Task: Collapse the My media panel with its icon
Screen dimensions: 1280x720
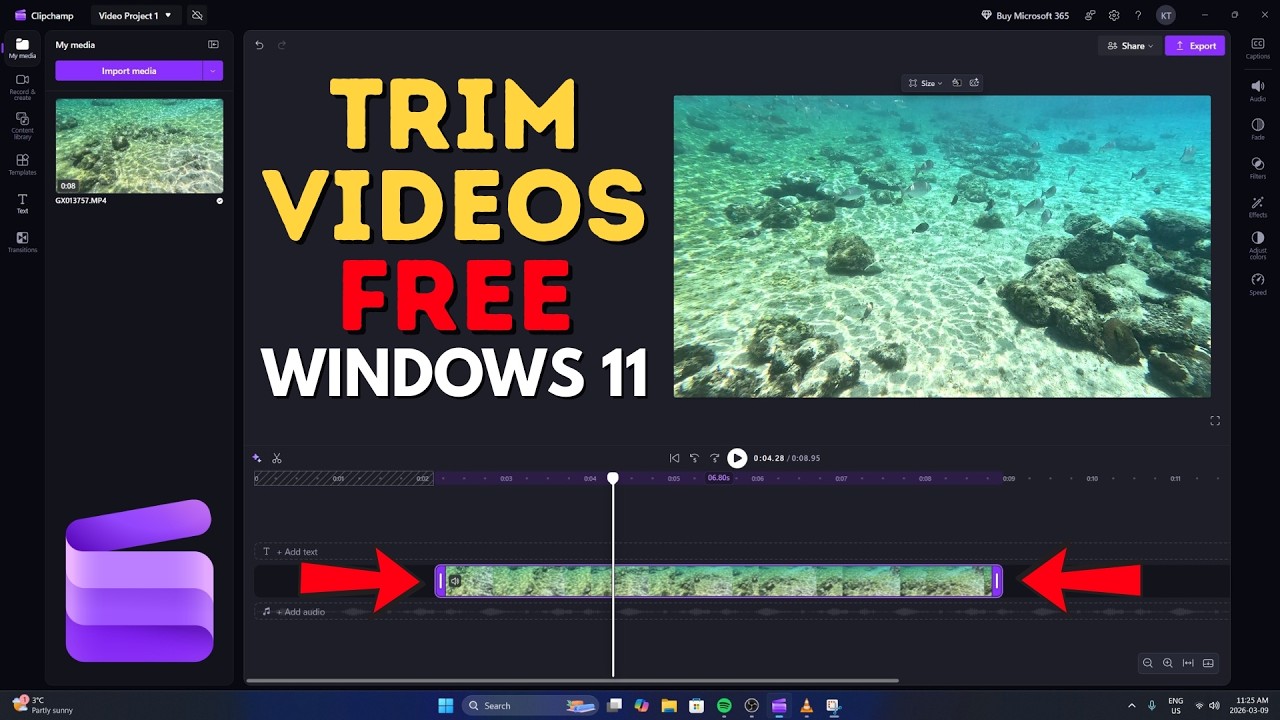Action: pos(213,45)
